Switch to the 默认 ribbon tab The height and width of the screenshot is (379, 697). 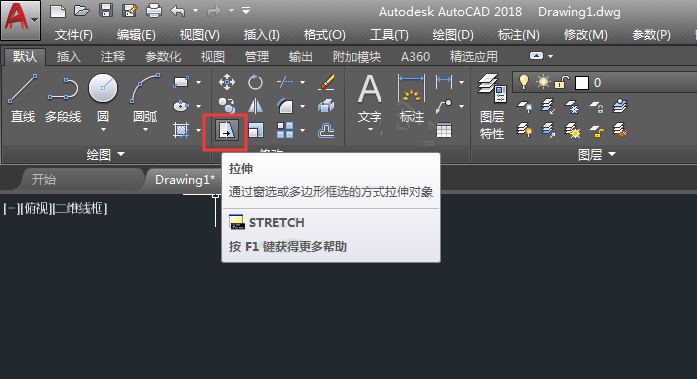[x=24, y=56]
